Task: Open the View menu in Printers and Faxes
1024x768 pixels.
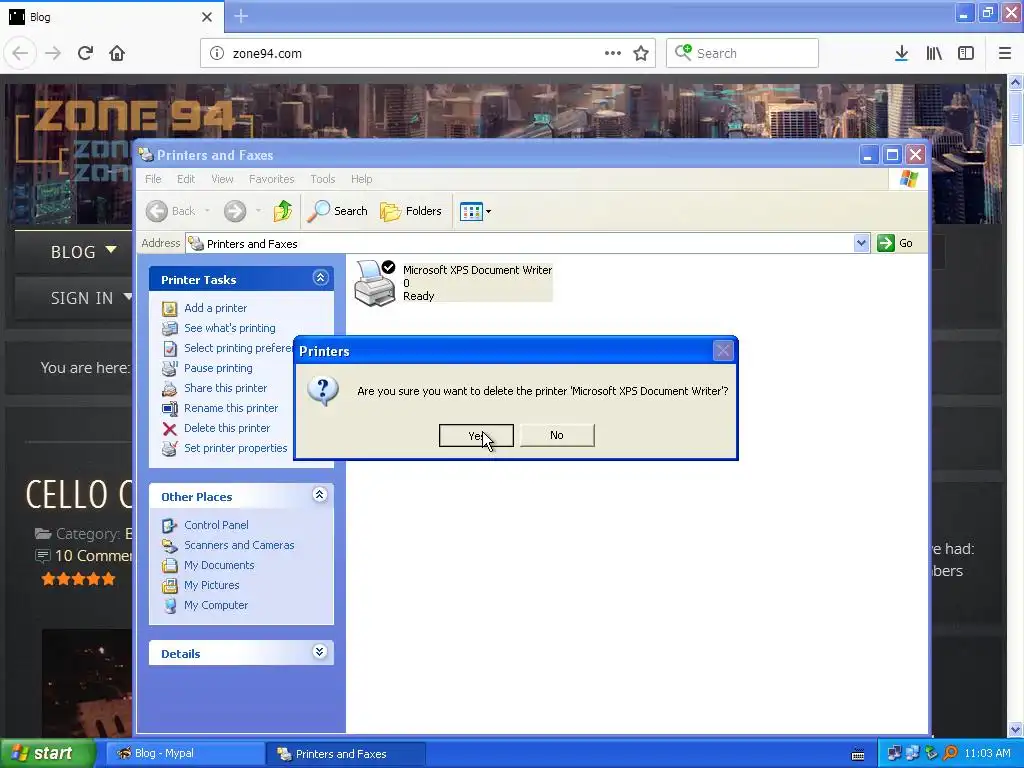Action: click(222, 179)
